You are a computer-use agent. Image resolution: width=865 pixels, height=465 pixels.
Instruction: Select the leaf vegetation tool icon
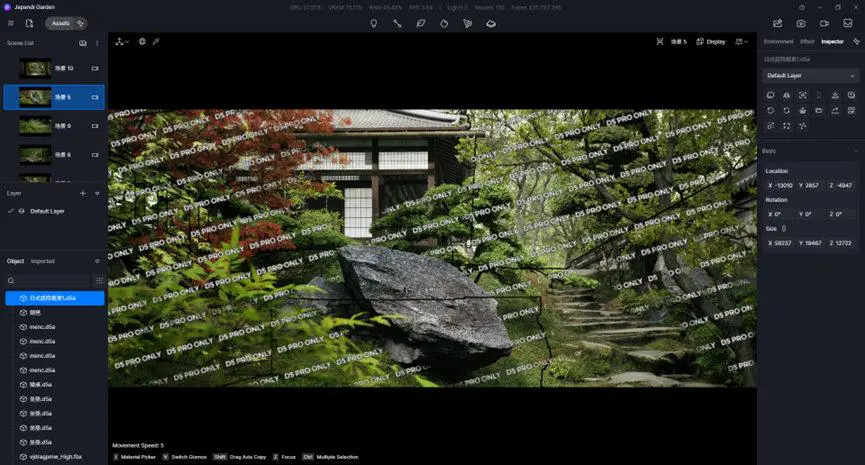click(x=420, y=24)
